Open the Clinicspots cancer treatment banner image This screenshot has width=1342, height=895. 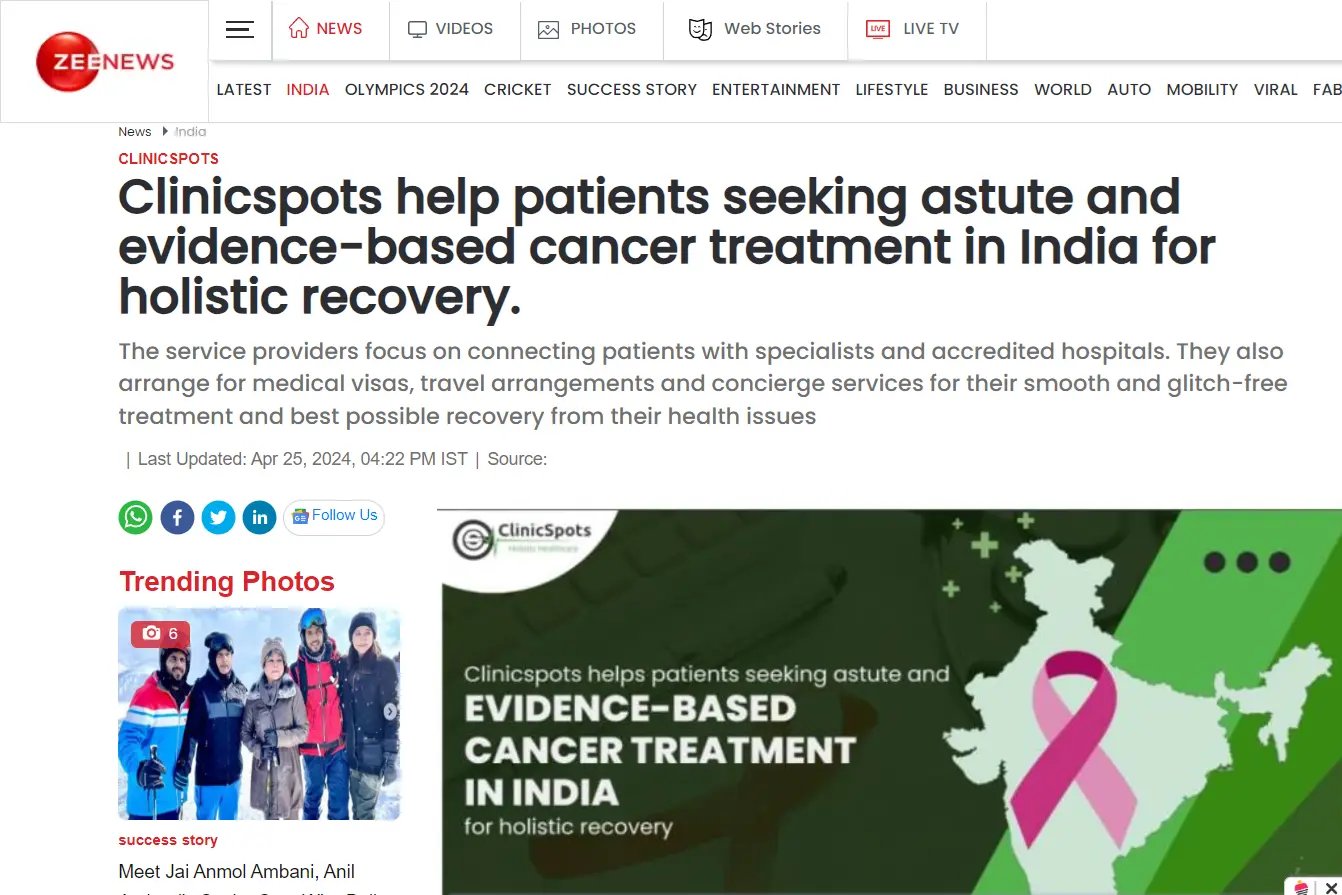coord(890,701)
